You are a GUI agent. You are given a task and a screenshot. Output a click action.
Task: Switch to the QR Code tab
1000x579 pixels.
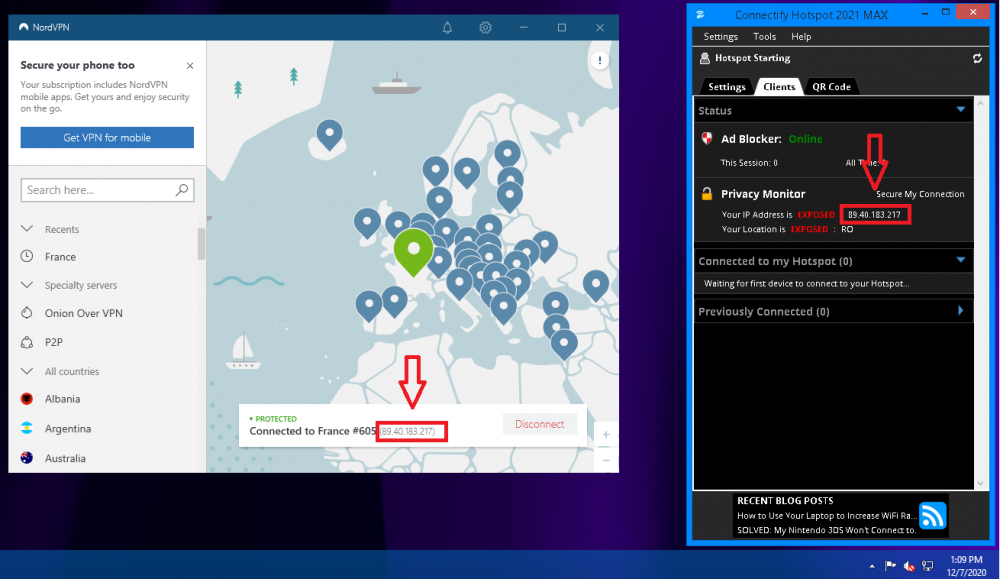831,87
